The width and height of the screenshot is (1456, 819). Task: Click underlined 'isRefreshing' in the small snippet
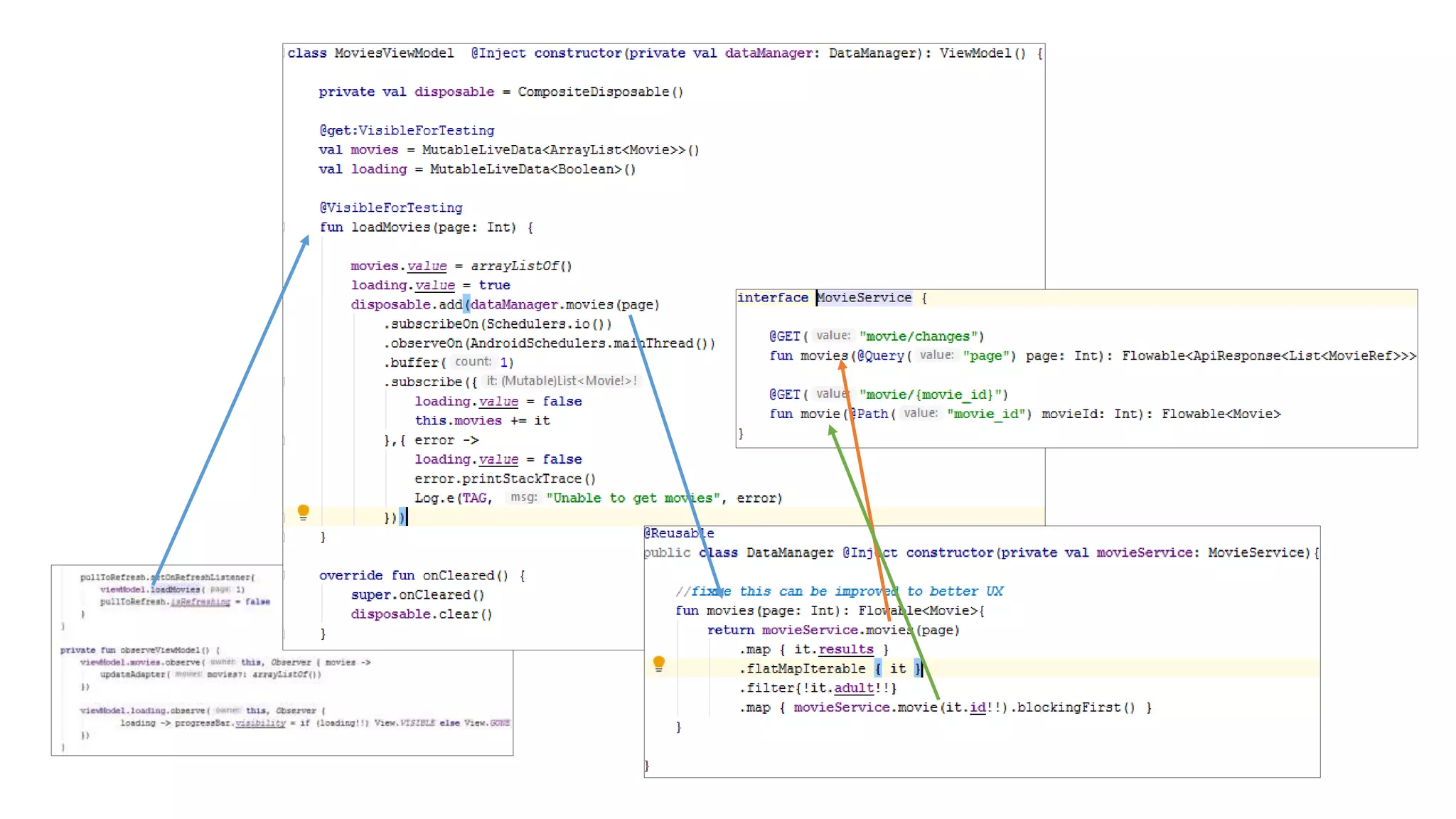[x=200, y=601]
